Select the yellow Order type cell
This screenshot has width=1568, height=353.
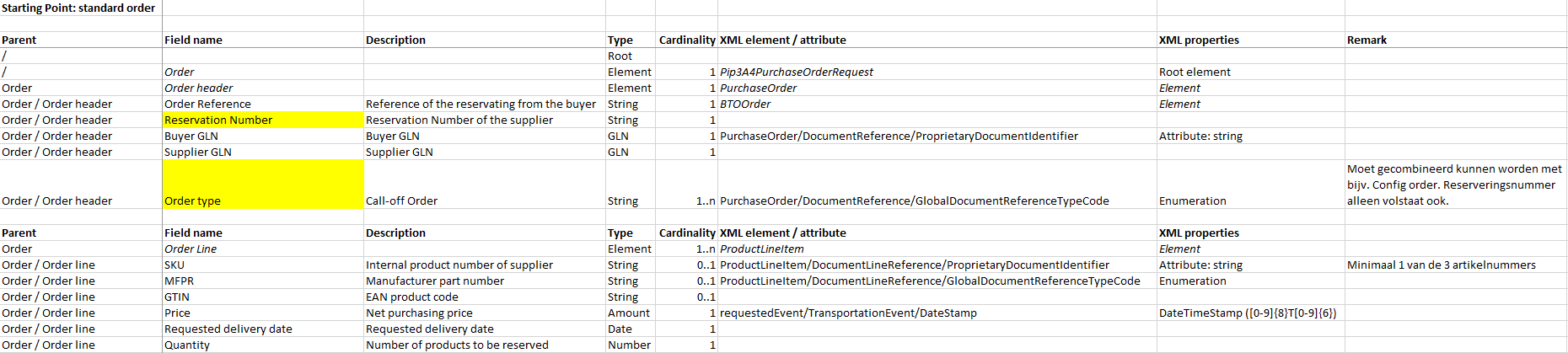[x=262, y=185]
